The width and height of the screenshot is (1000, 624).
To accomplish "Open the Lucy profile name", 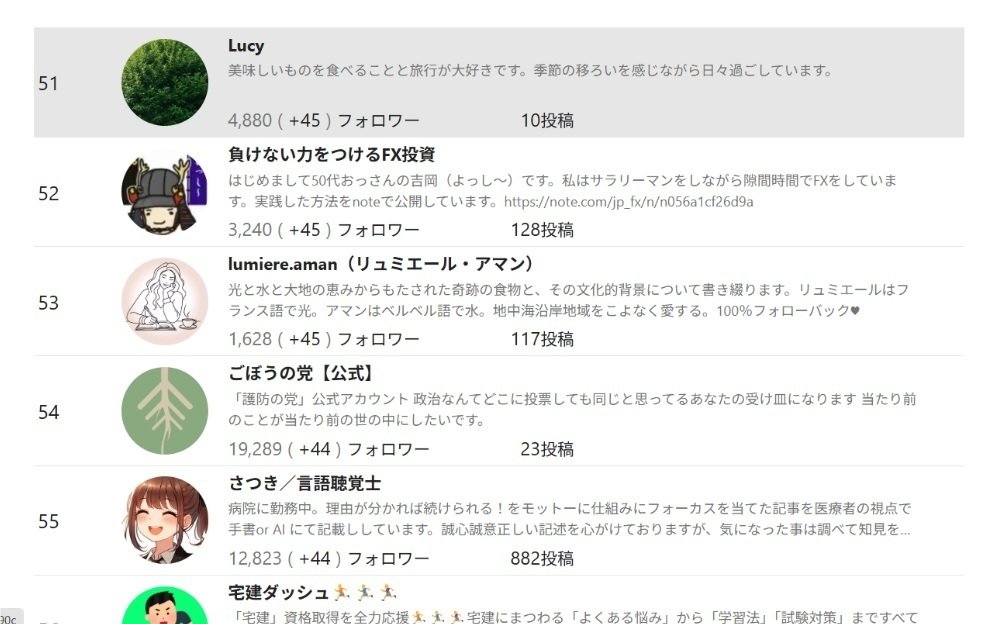I will [x=246, y=46].
